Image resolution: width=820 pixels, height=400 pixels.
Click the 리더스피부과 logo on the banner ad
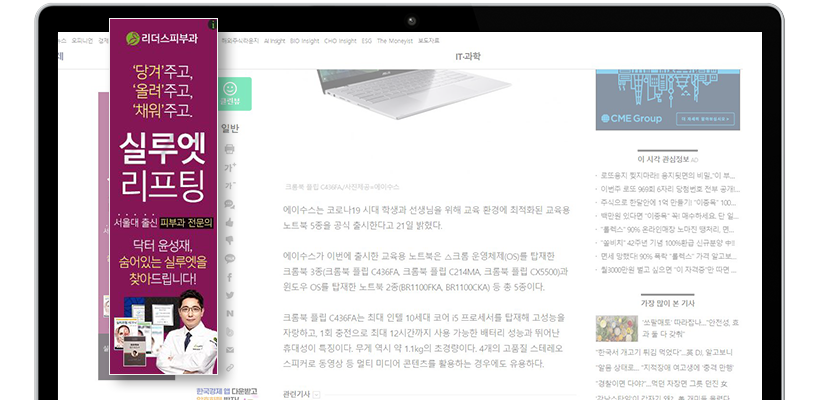tap(162, 38)
